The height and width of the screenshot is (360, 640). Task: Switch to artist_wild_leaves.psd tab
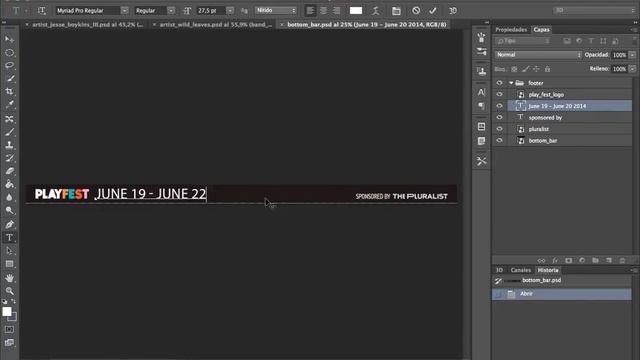[216, 24]
